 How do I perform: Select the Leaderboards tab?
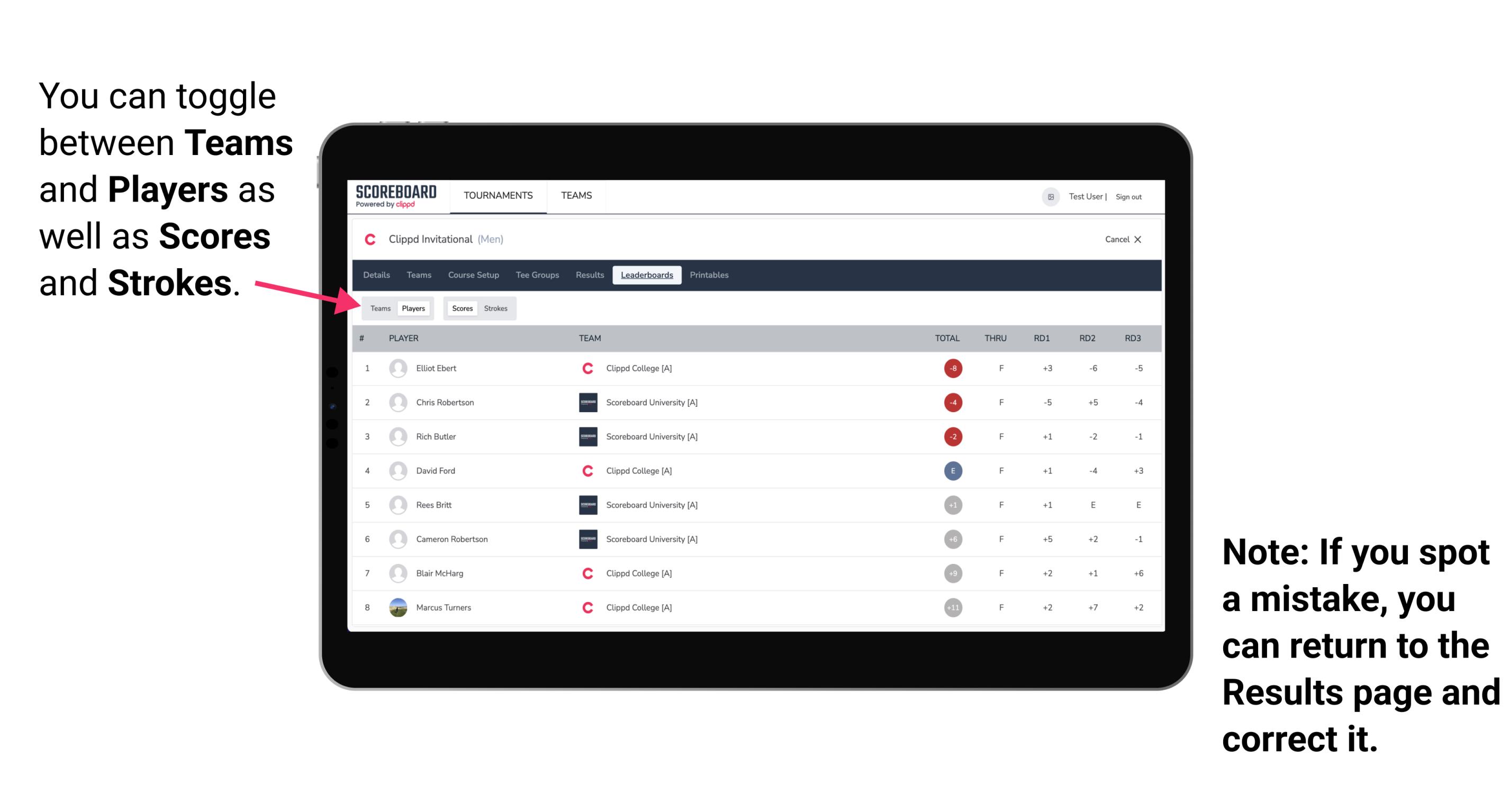click(648, 275)
